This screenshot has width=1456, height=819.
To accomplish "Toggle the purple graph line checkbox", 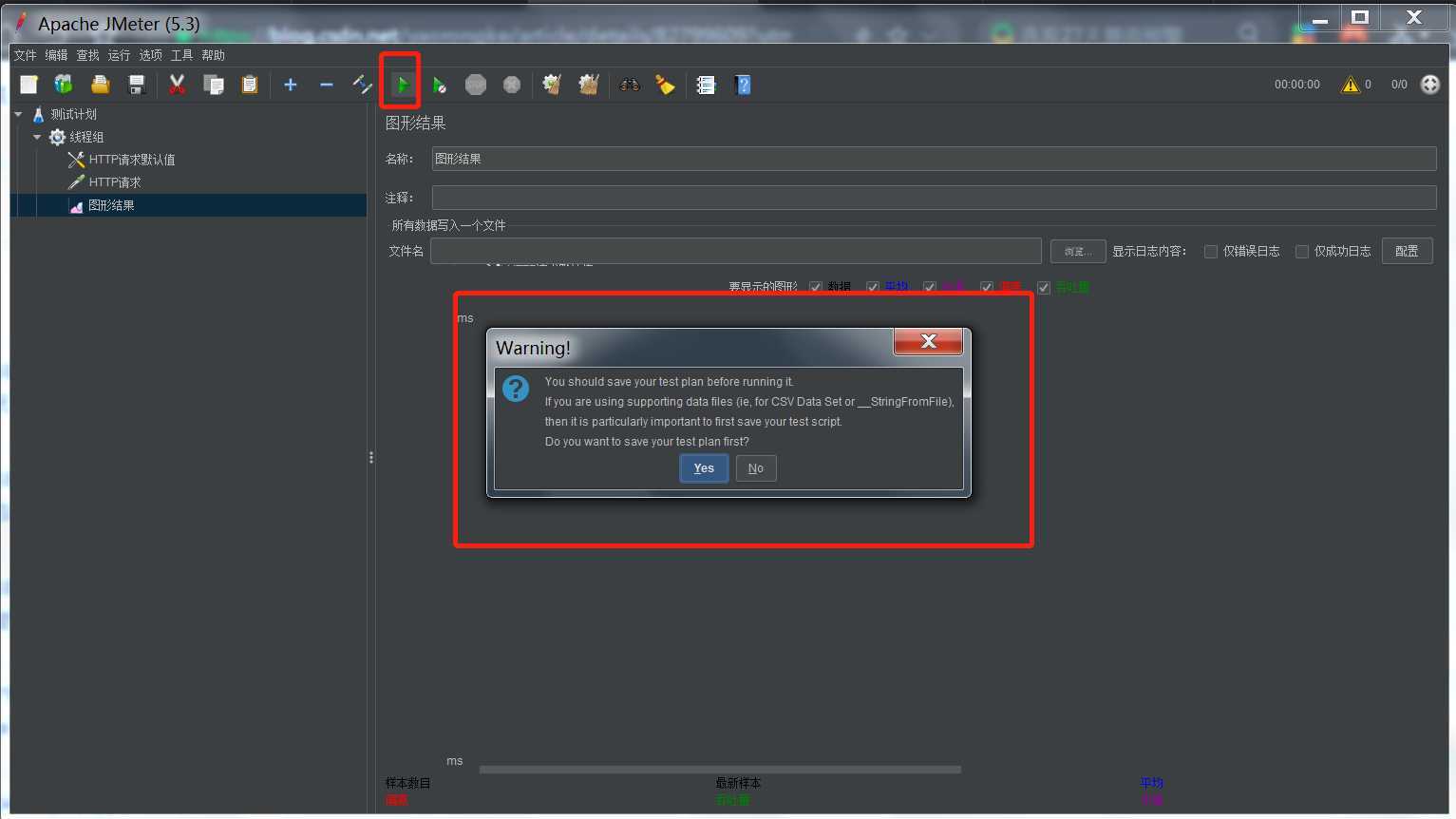I will [x=930, y=287].
